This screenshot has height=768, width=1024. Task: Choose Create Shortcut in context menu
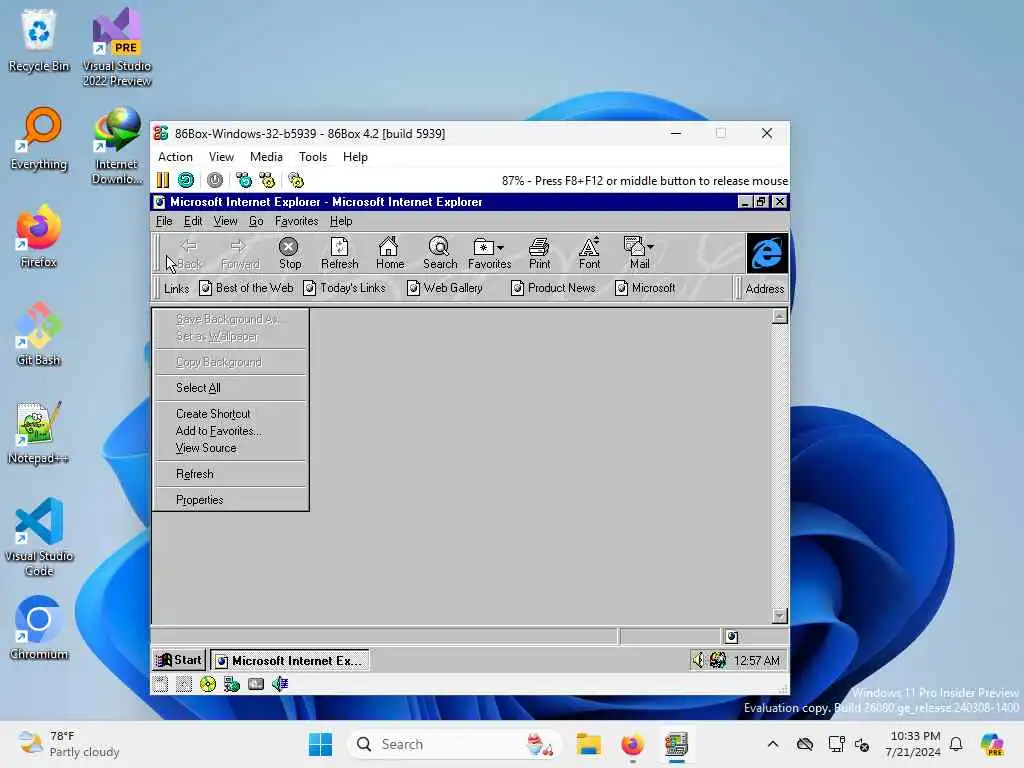[x=231, y=414]
